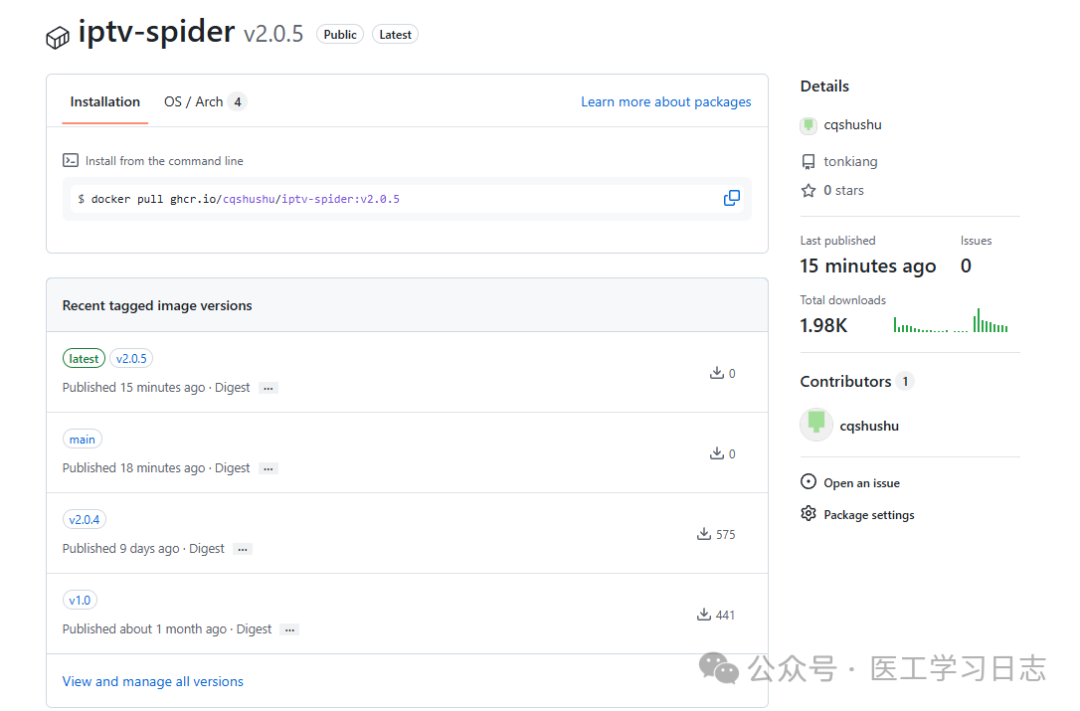Expand Digest ellipsis for v1.0 version

(x=289, y=630)
